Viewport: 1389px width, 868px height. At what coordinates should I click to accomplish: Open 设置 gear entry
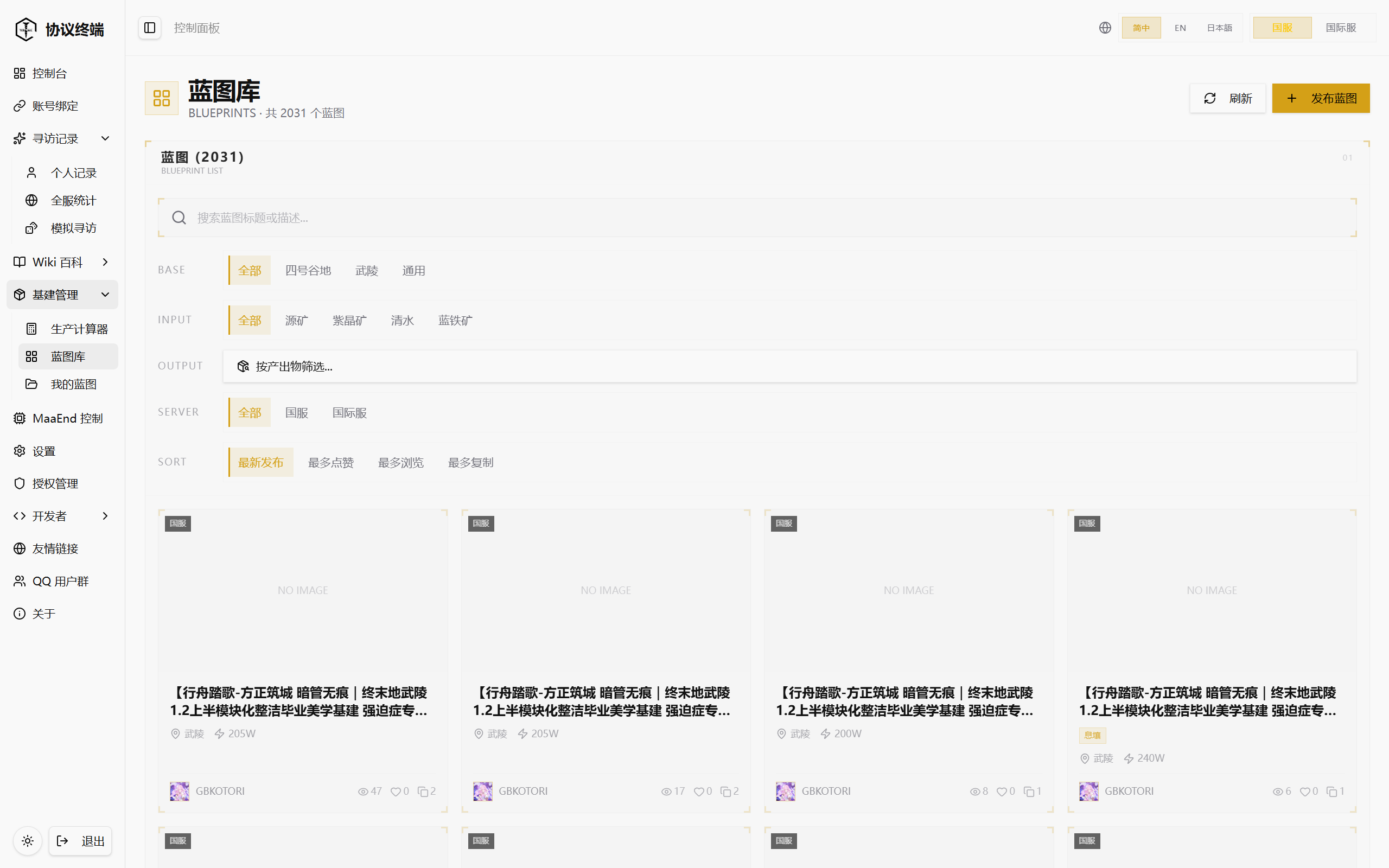coord(62,451)
